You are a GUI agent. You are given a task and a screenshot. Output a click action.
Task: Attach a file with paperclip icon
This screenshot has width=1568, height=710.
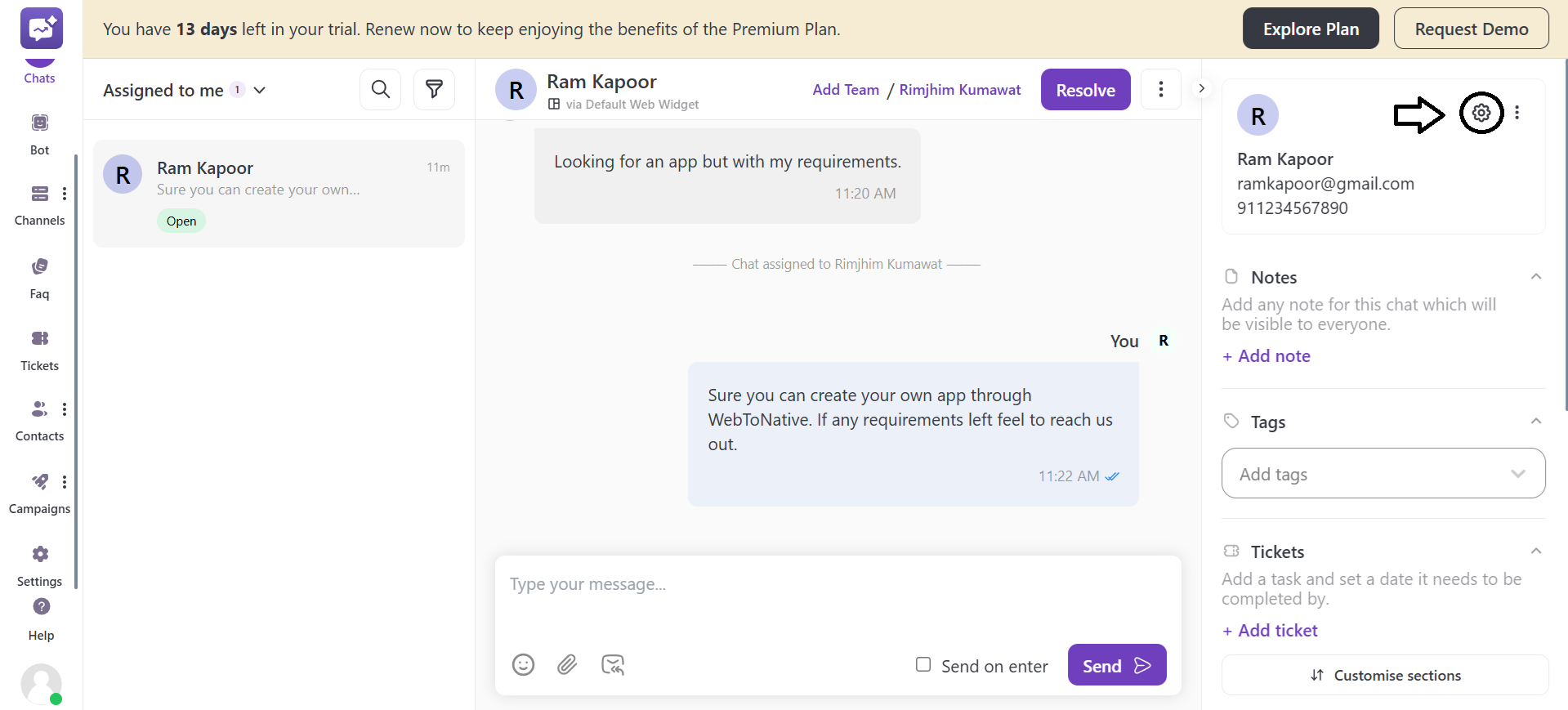pos(567,665)
